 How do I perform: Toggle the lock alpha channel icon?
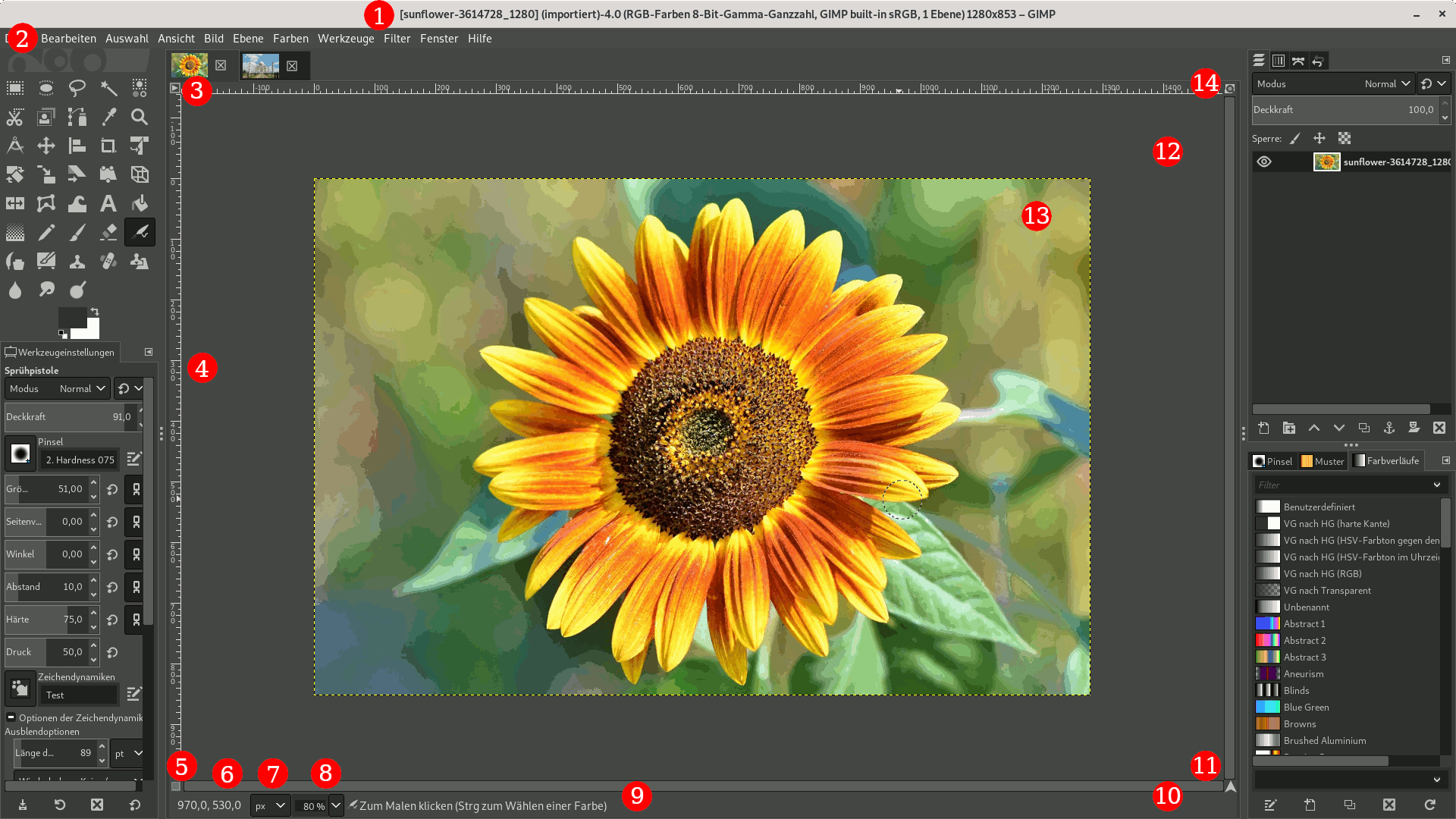(1345, 138)
